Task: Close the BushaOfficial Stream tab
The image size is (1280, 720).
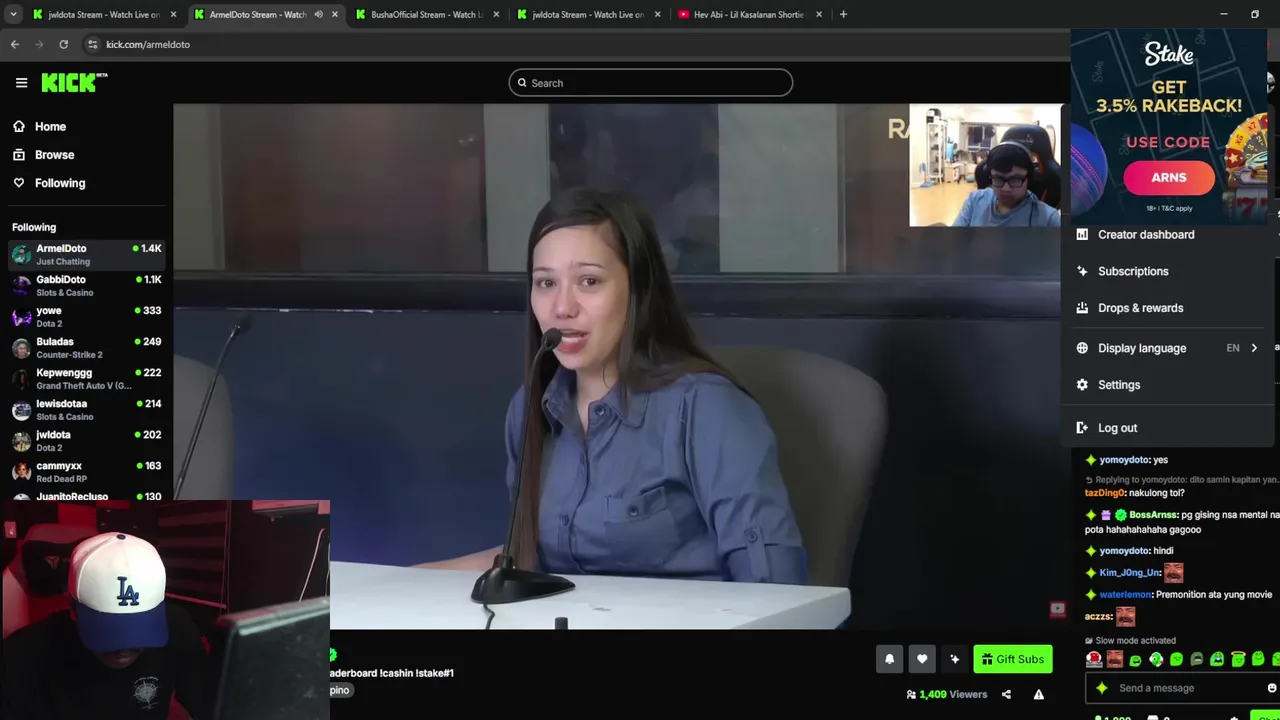Action: (x=496, y=14)
